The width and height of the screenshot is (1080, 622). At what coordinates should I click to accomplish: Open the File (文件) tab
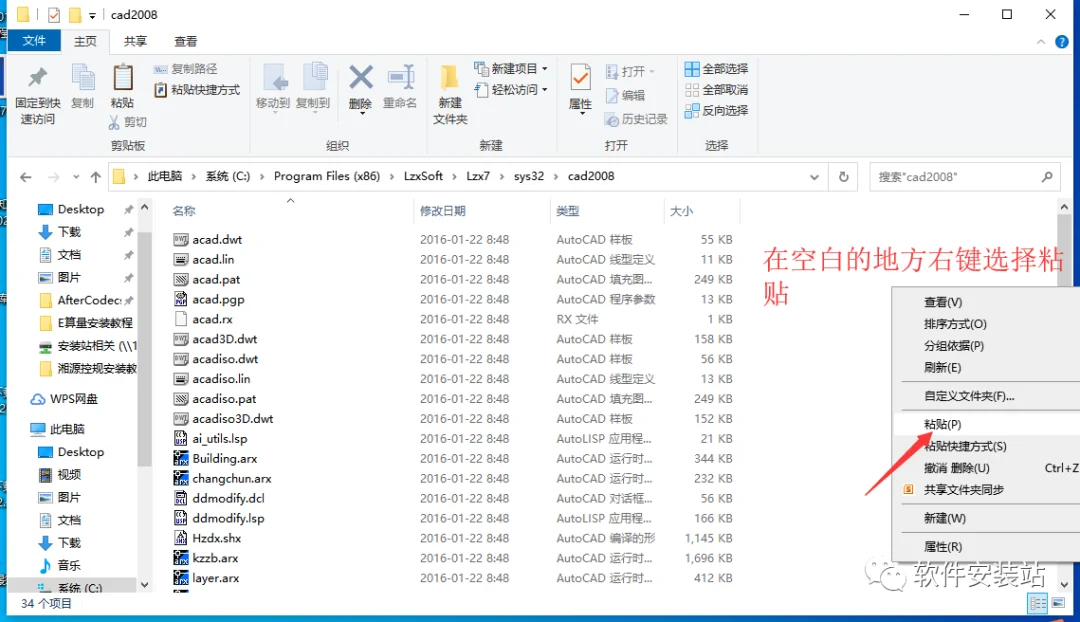[x=34, y=41]
